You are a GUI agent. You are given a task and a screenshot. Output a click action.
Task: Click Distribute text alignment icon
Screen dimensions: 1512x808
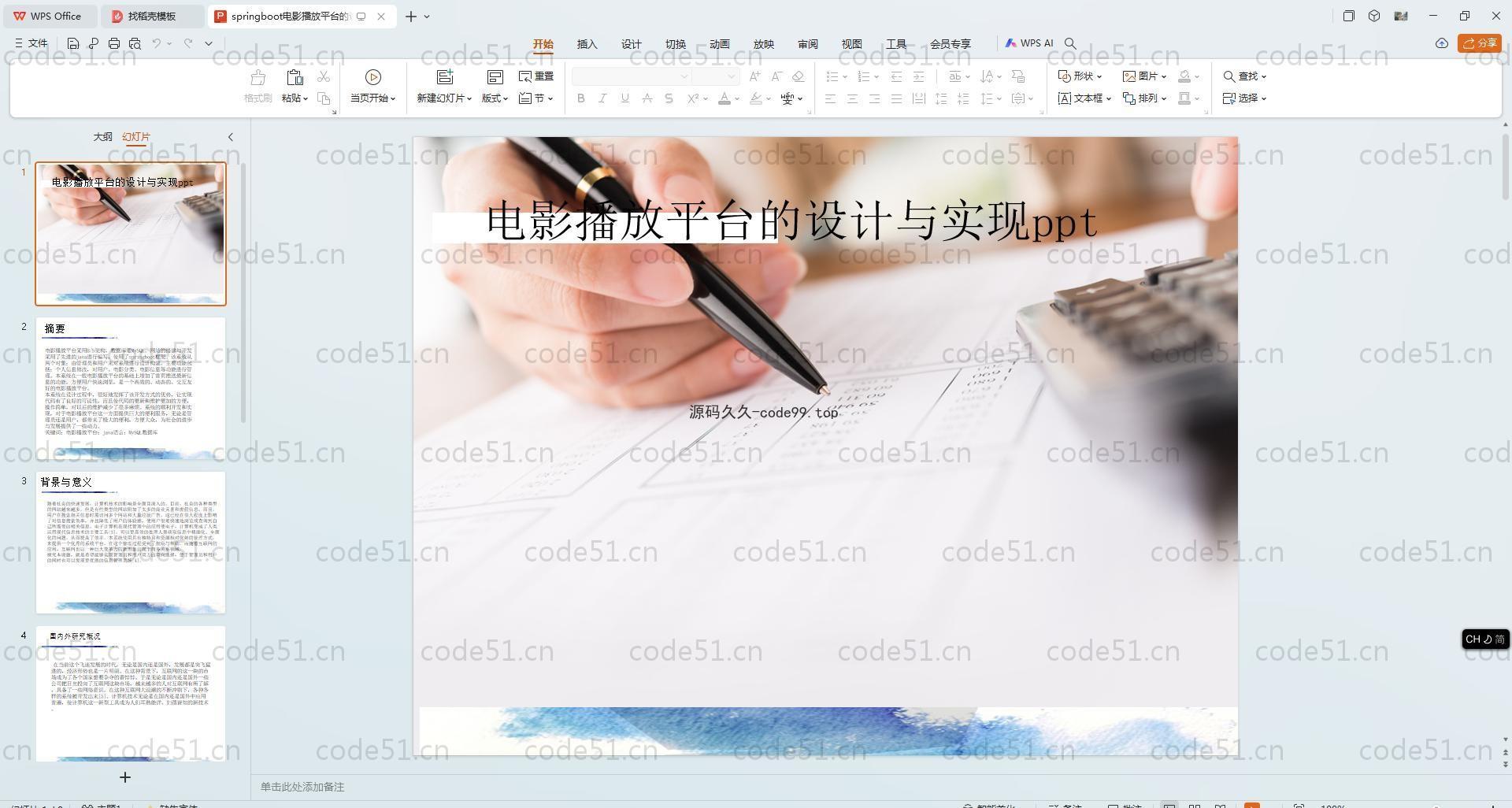pyautogui.click(x=918, y=98)
